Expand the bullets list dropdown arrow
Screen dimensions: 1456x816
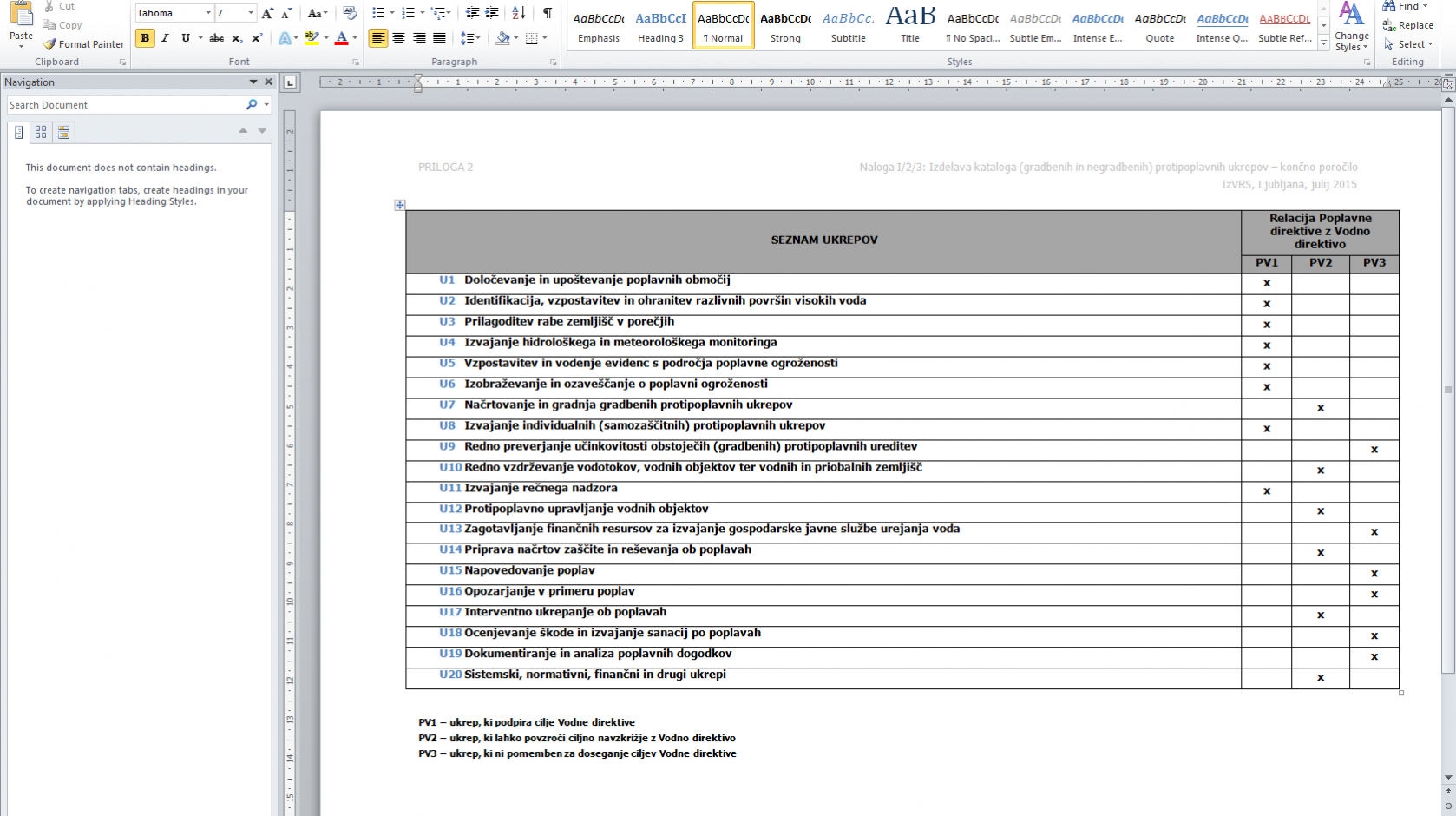coord(391,13)
